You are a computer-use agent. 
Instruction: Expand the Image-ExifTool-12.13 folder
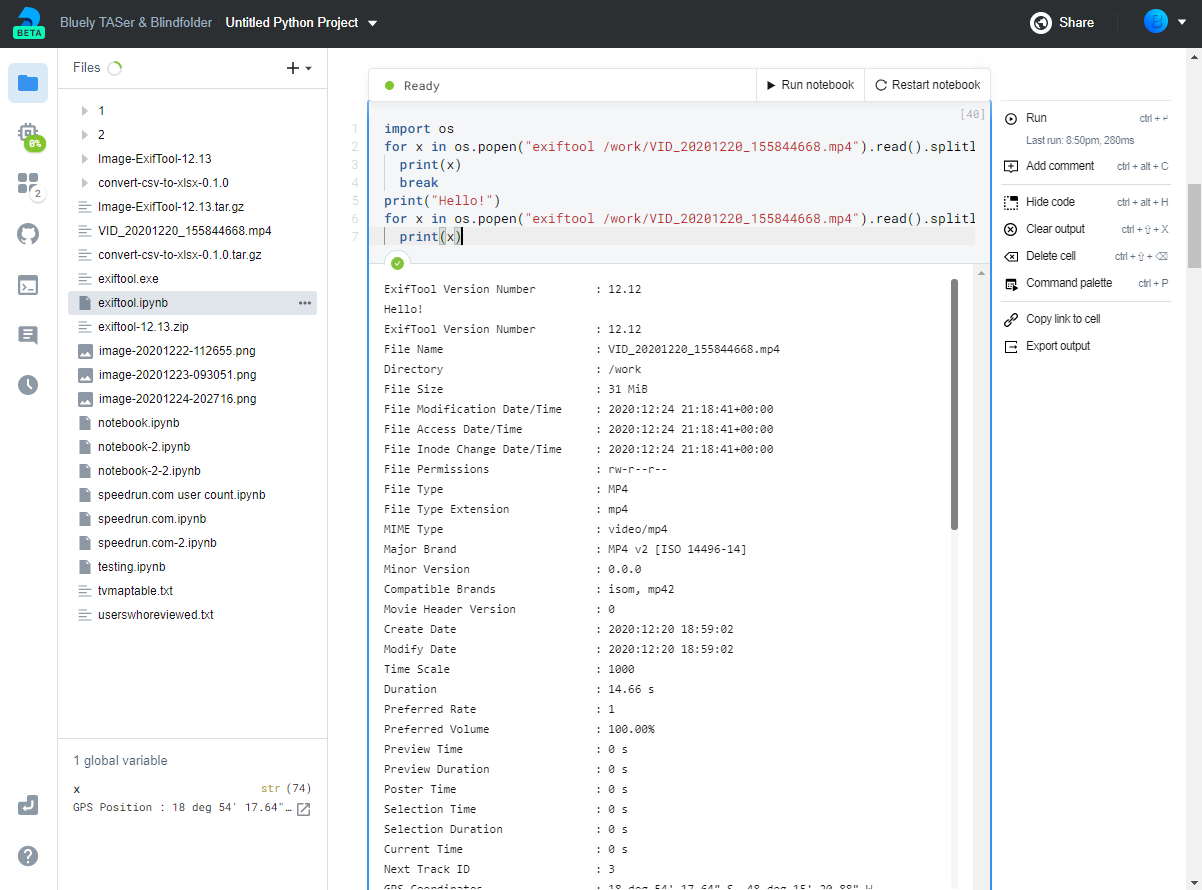click(85, 159)
